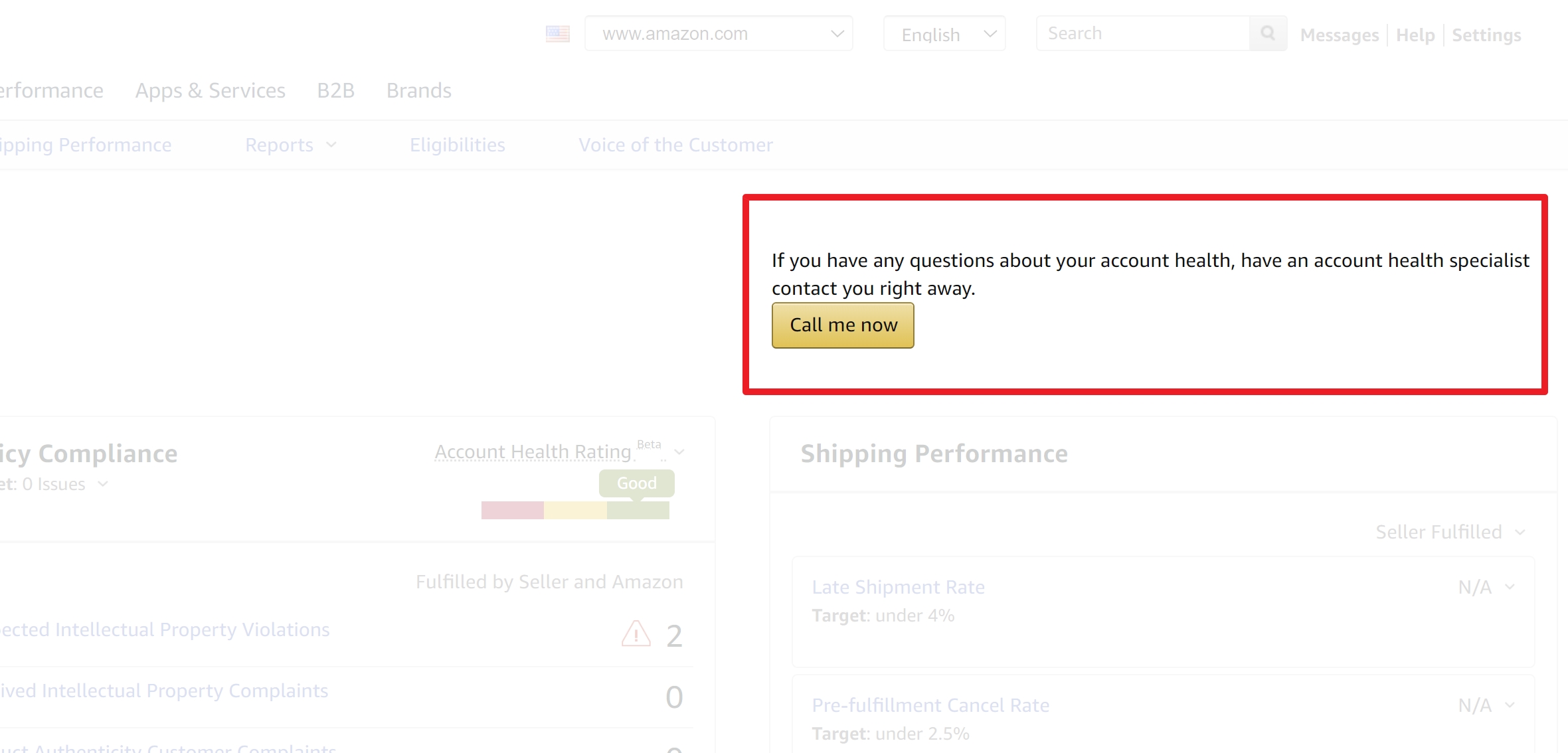Open the Late Shipment Rate link

click(898, 587)
